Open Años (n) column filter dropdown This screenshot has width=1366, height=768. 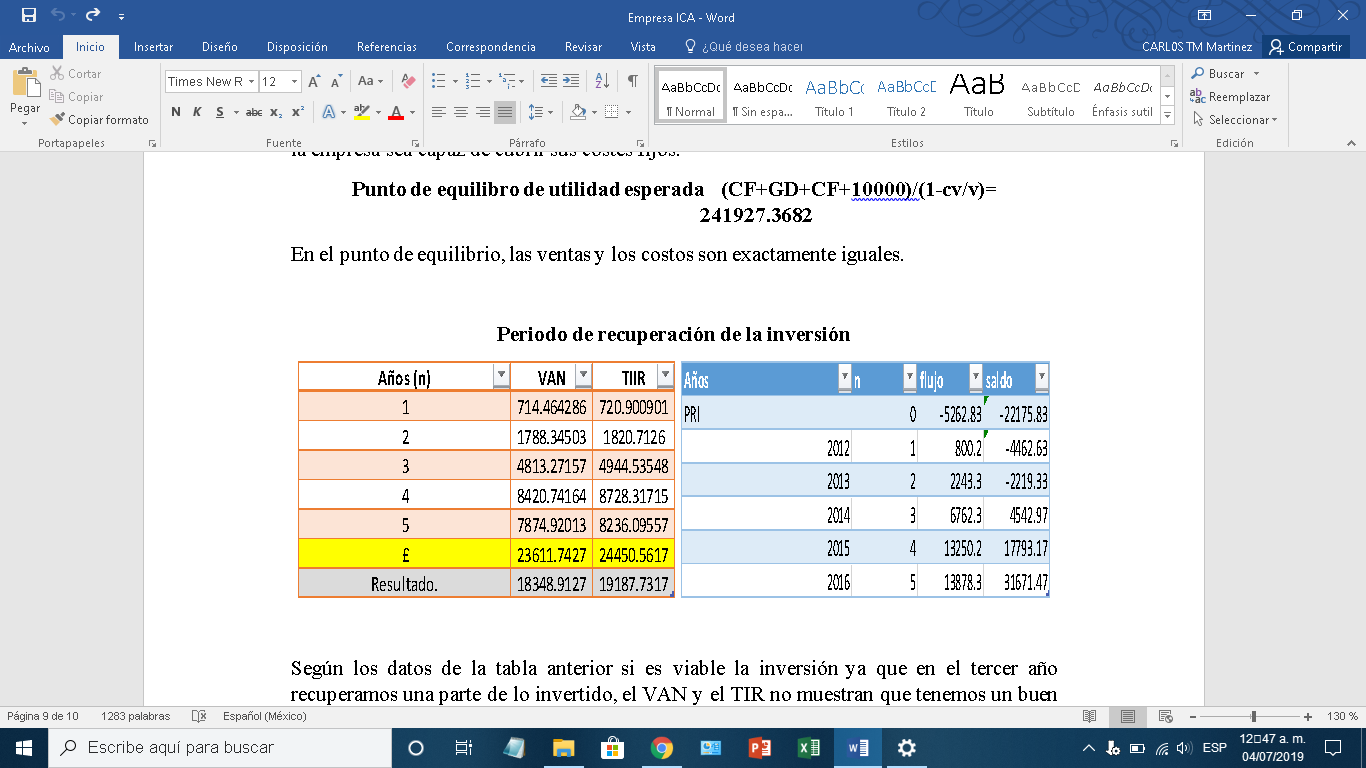point(501,376)
